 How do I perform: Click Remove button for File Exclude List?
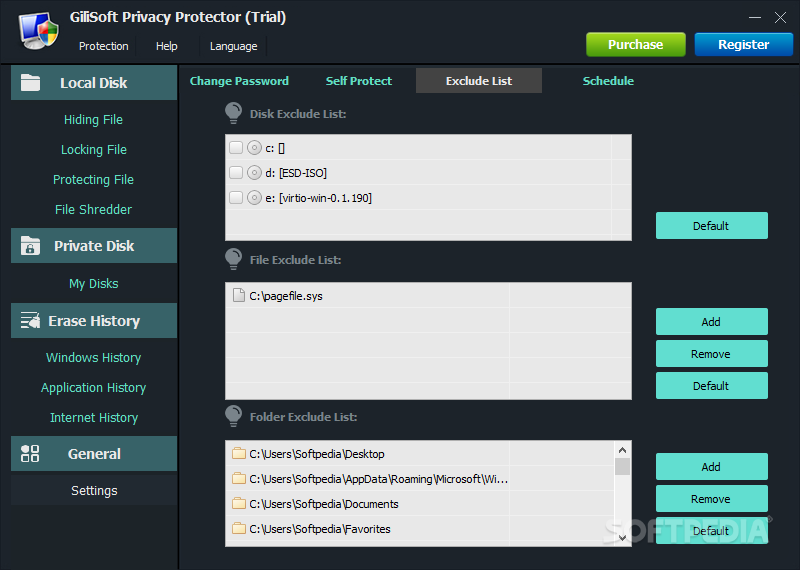coord(711,354)
